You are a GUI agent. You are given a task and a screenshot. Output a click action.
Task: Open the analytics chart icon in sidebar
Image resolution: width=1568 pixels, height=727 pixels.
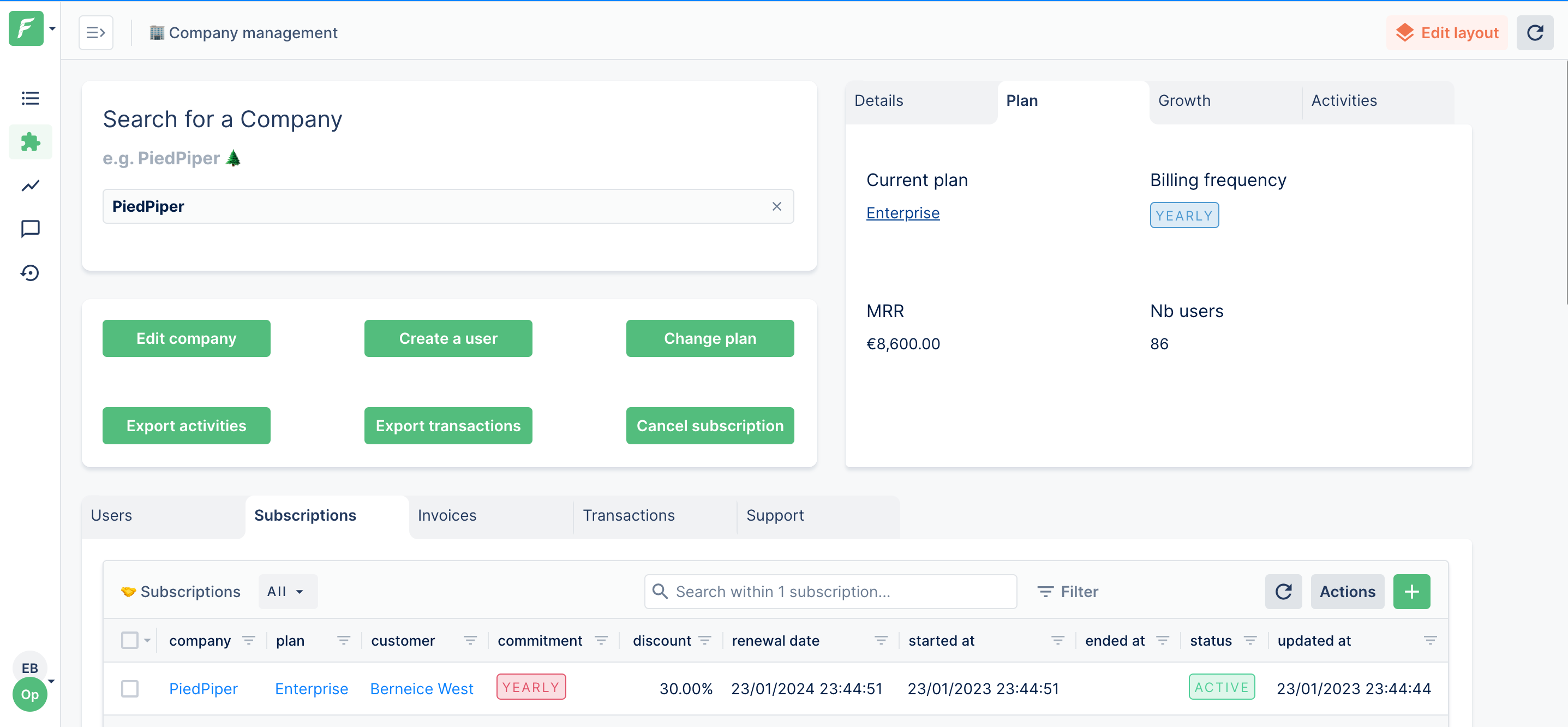[x=30, y=186]
